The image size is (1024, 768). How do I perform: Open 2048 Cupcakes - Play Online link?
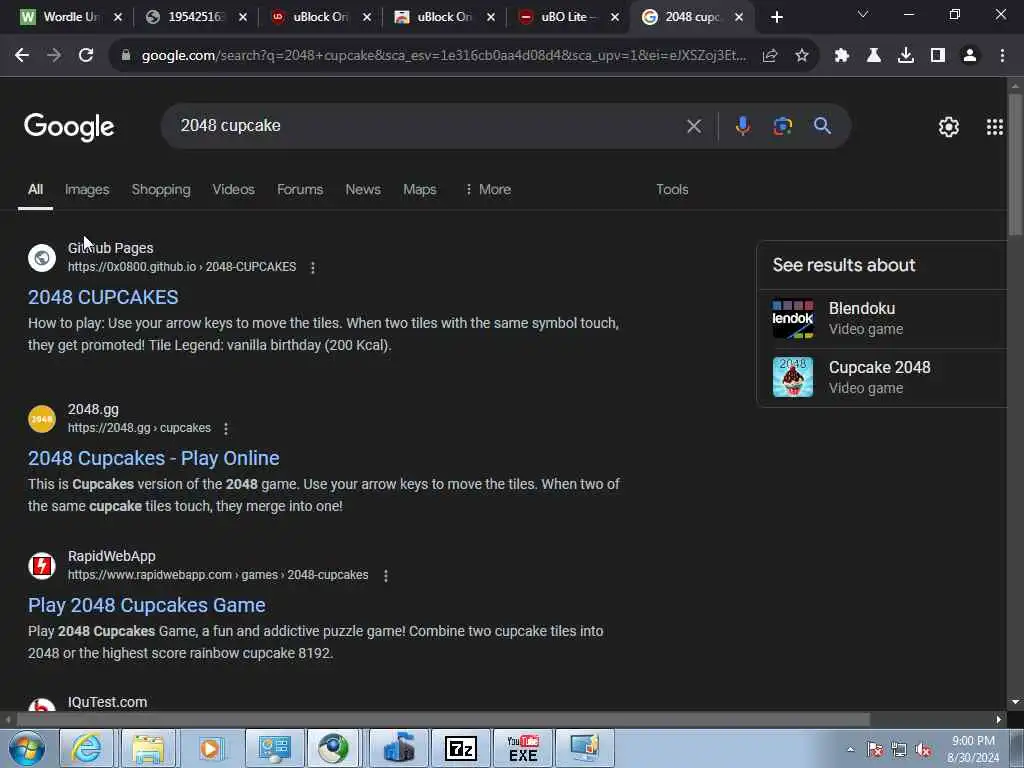(x=153, y=458)
